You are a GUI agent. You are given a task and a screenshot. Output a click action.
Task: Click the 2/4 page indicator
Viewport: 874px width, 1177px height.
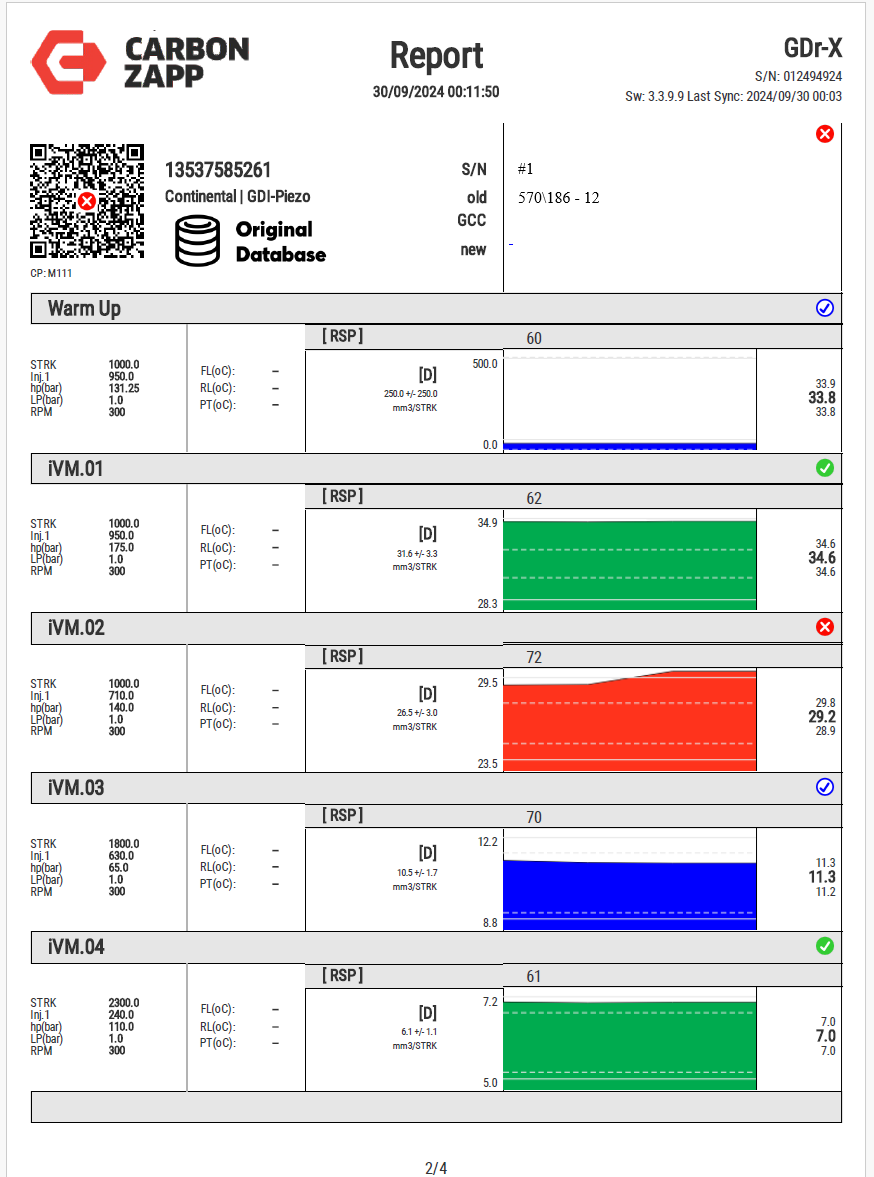point(436,1168)
